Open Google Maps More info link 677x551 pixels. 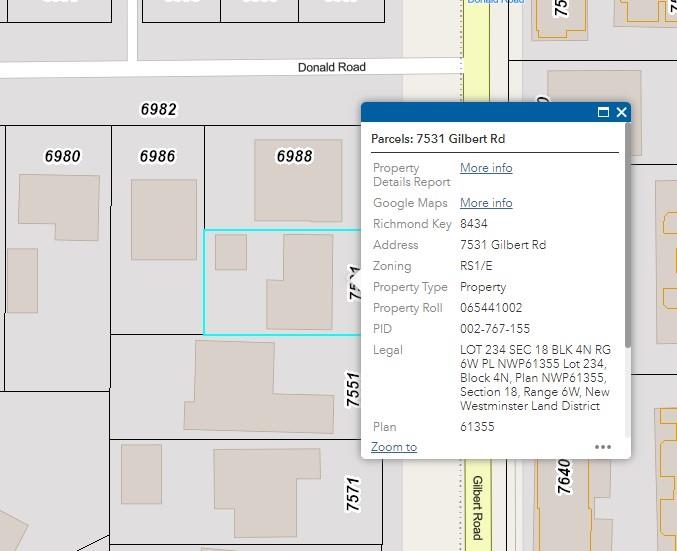(486, 203)
